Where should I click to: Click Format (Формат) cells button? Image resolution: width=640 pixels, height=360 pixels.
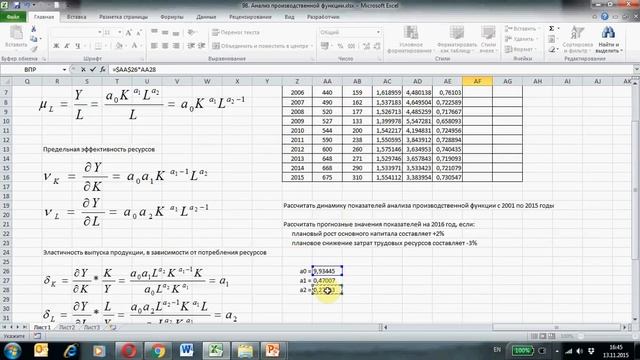pyautogui.click(x=520, y=49)
